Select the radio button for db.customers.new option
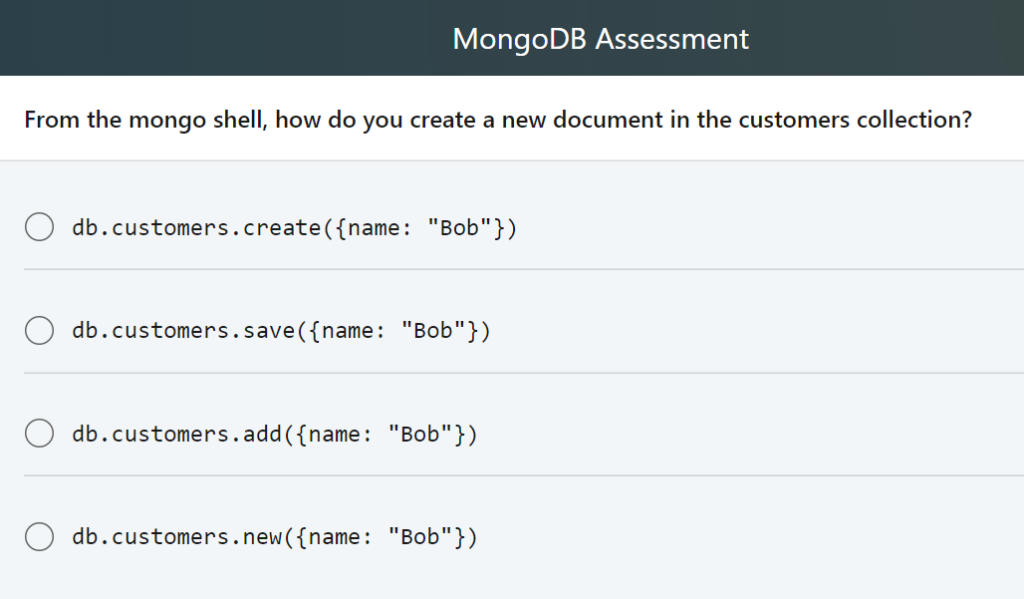Screen dimensions: 1024x599 [39, 536]
